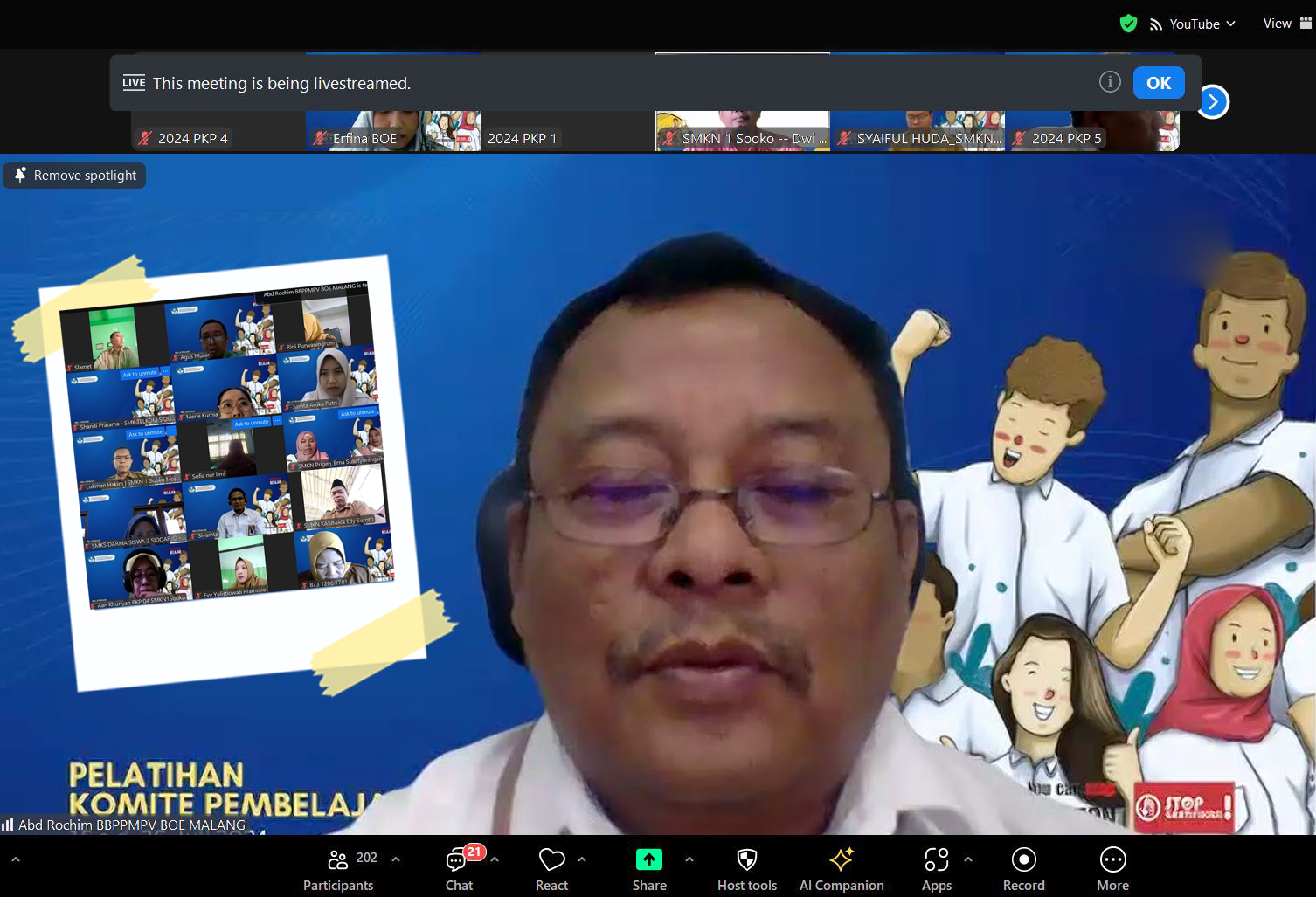Show next participants with right arrow

(1213, 102)
